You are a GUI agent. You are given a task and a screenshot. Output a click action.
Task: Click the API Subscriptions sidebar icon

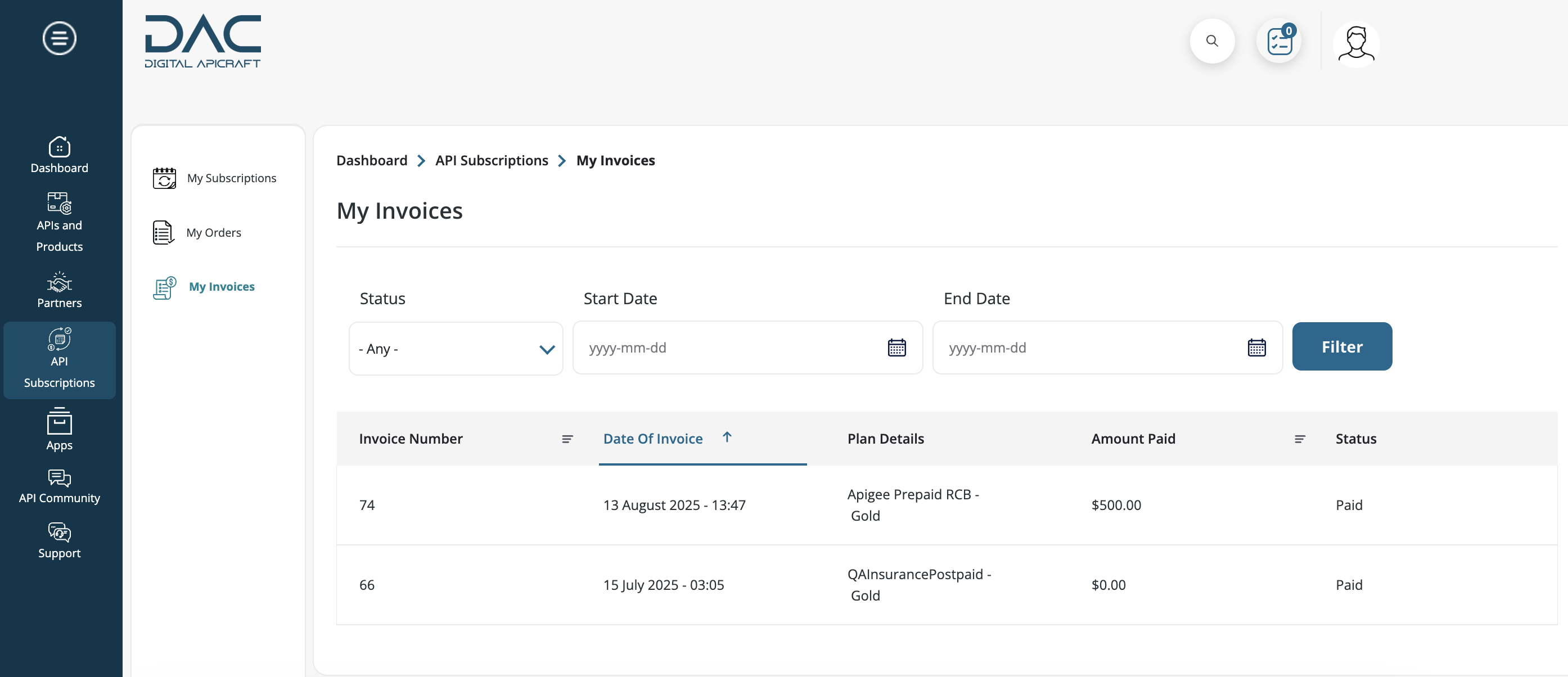click(x=59, y=339)
